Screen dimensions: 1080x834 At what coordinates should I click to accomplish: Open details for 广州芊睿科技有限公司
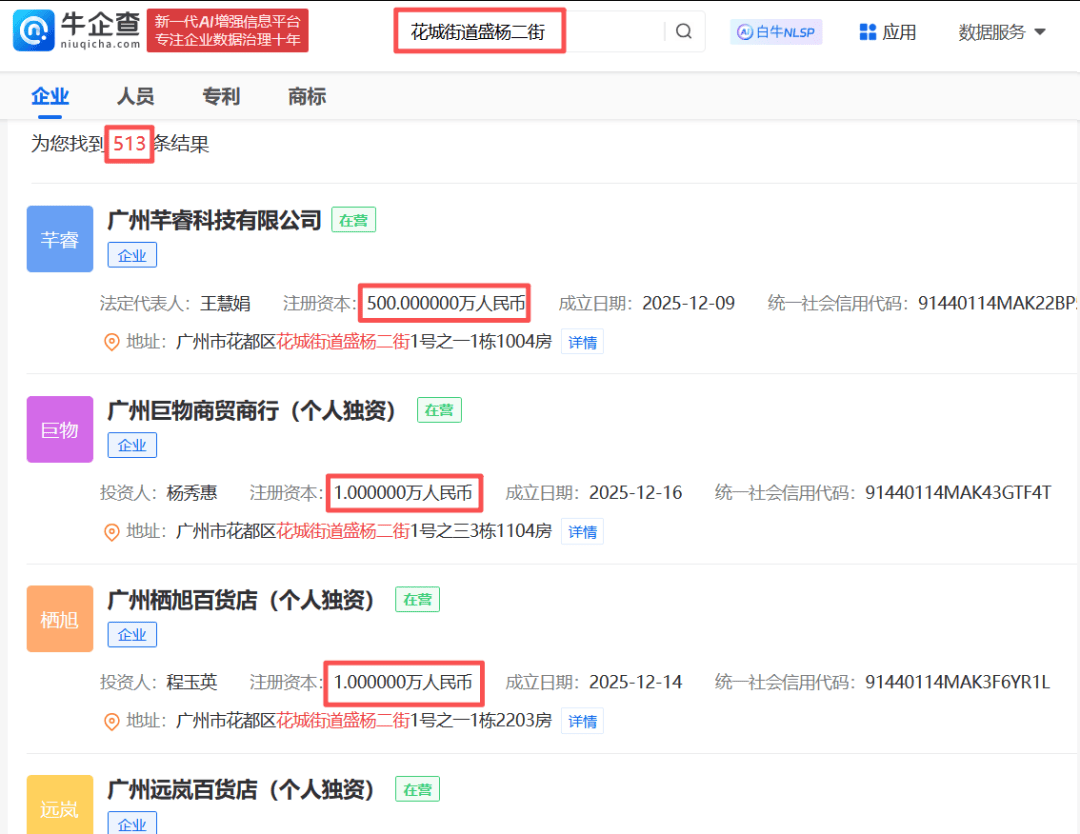[213, 220]
